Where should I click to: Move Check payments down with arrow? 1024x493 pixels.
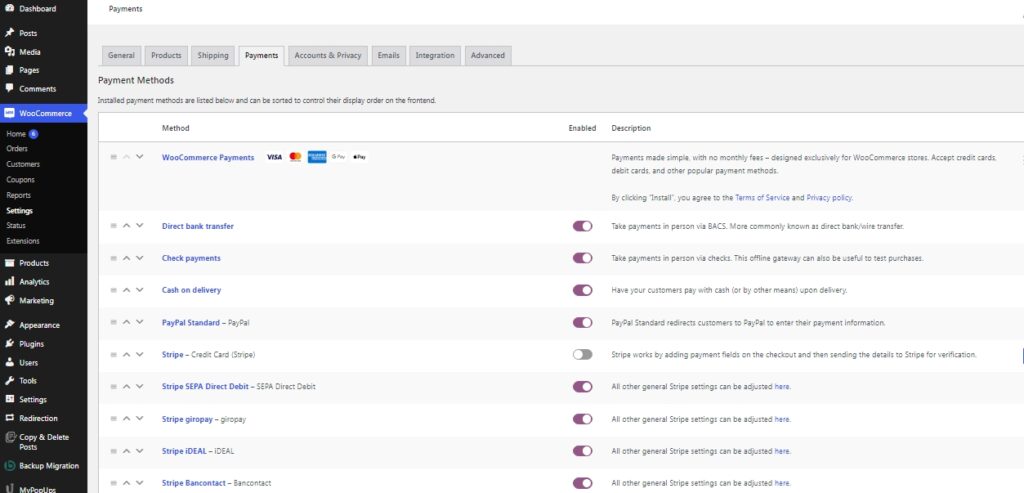tap(139, 258)
